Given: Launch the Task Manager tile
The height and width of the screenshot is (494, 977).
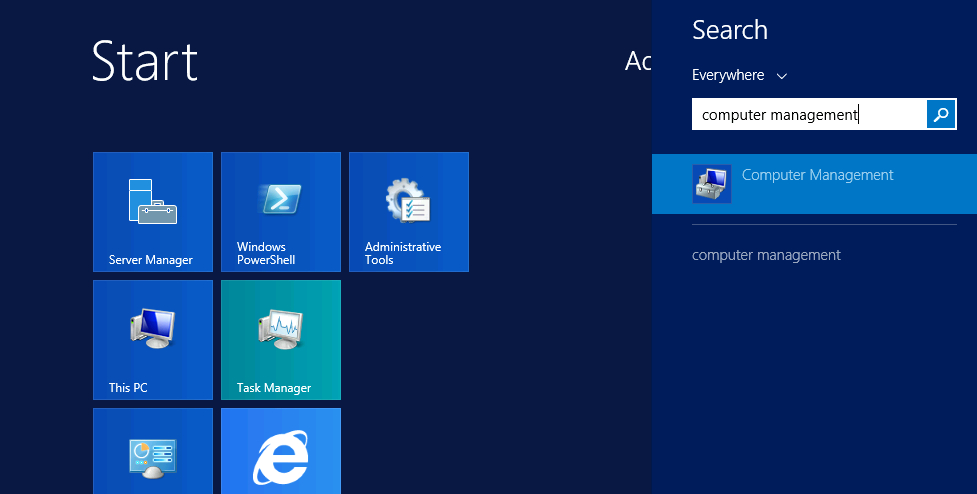Looking at the screenshot, I should (x=281, y=340).
